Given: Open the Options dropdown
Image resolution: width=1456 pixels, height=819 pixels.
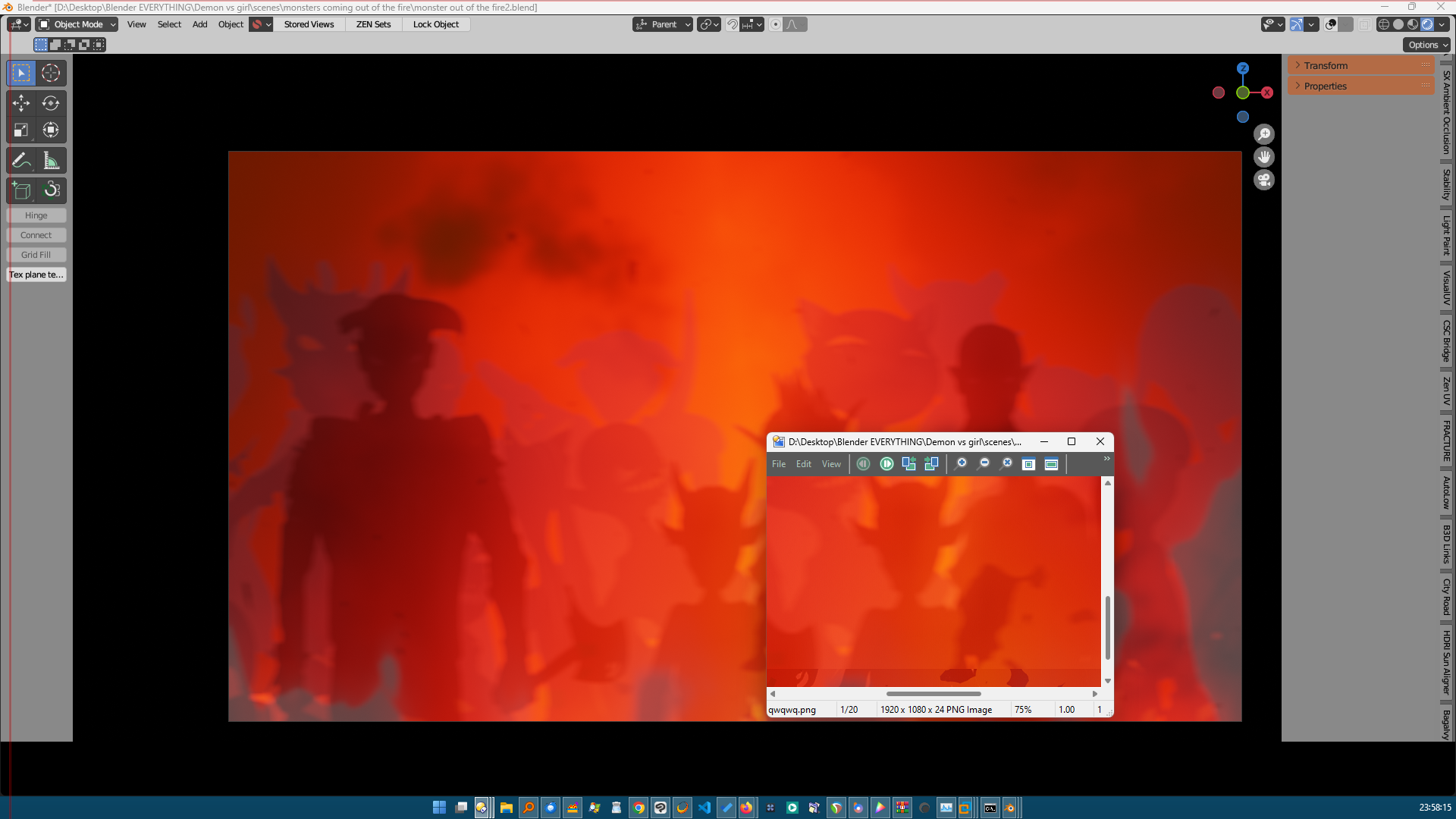Looking at the screenshot, I should [1428, 45].
